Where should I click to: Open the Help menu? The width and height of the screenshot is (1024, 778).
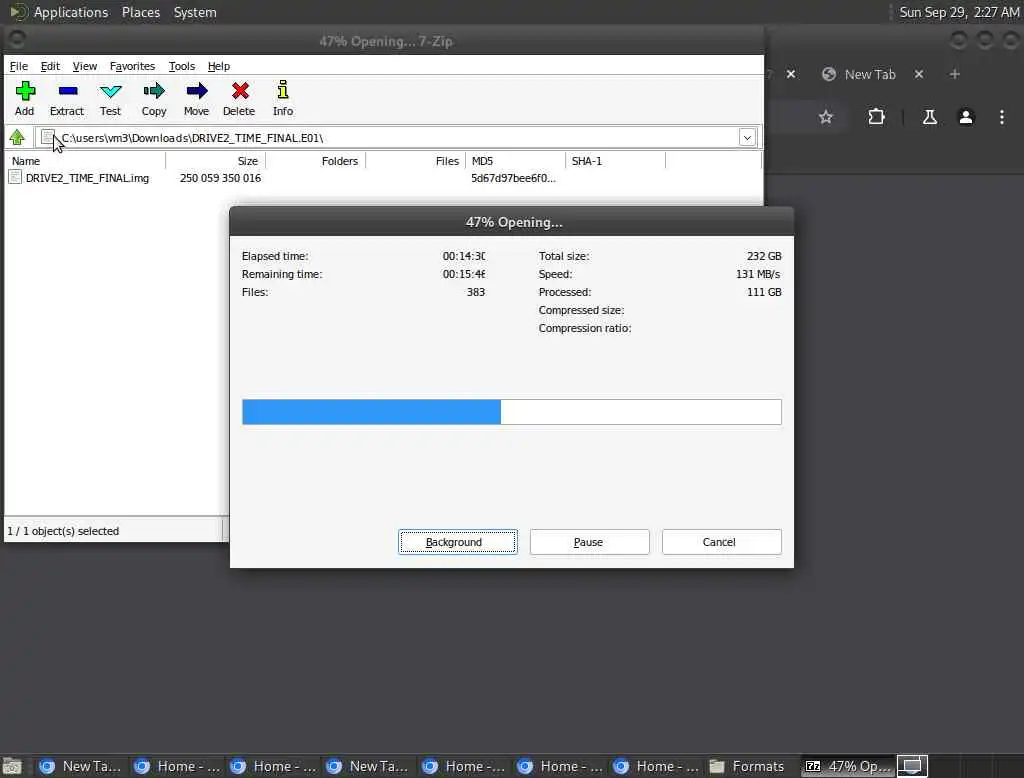(x=219, y=66)
